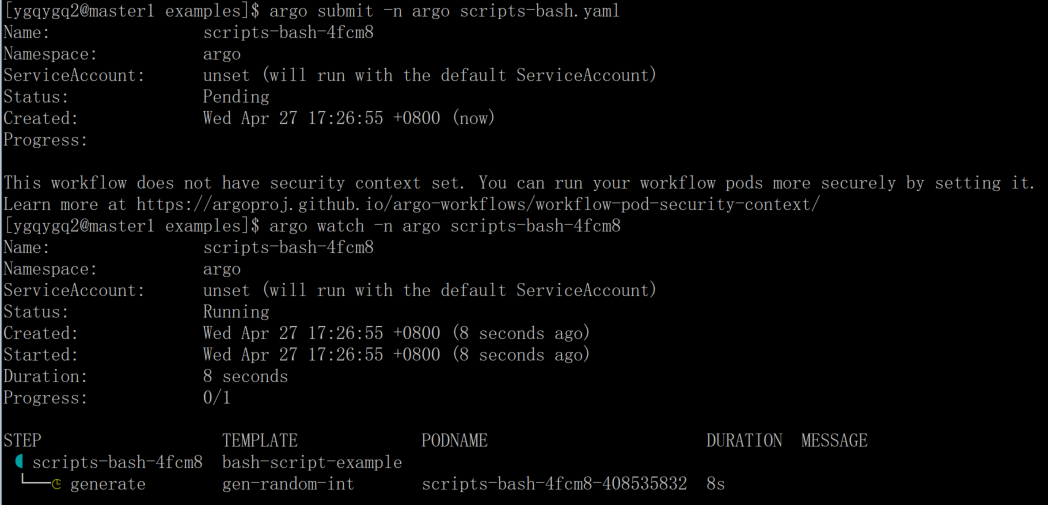Click the MESSAGE column header

[x=834, y=440]
